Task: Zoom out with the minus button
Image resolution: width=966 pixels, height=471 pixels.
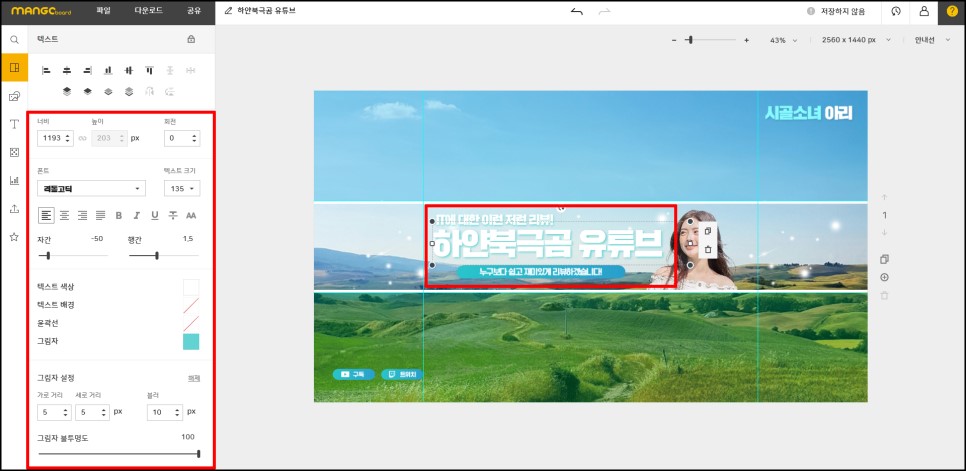Action: [674, 40]
